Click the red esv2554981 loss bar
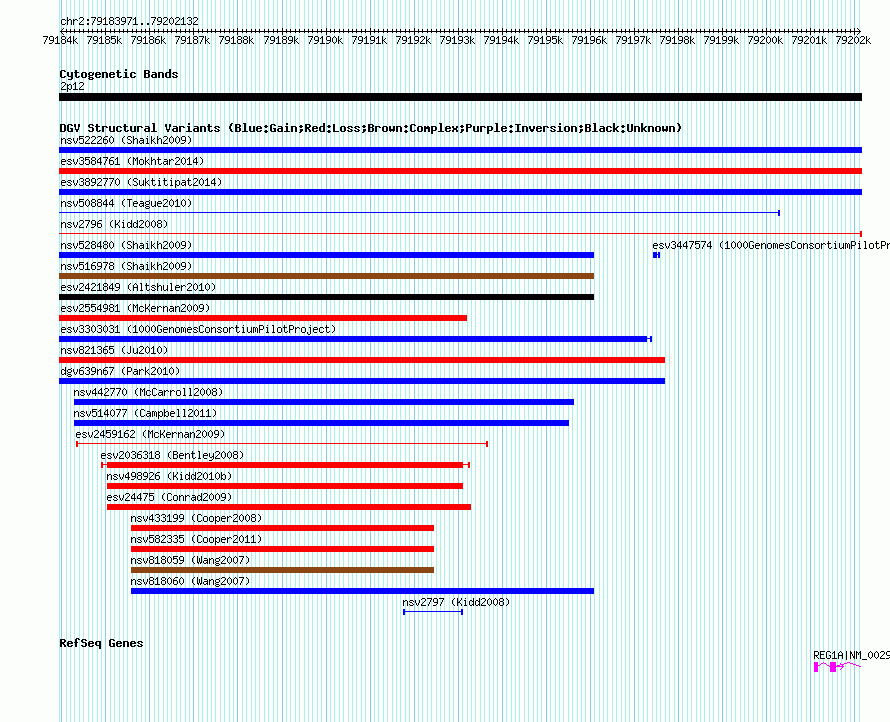 click(x=263, y=318)
